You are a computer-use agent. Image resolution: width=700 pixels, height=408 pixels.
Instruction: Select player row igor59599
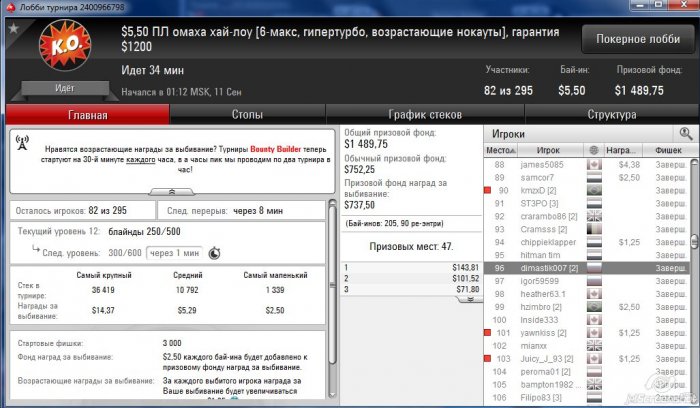click(x=587, y=281)
